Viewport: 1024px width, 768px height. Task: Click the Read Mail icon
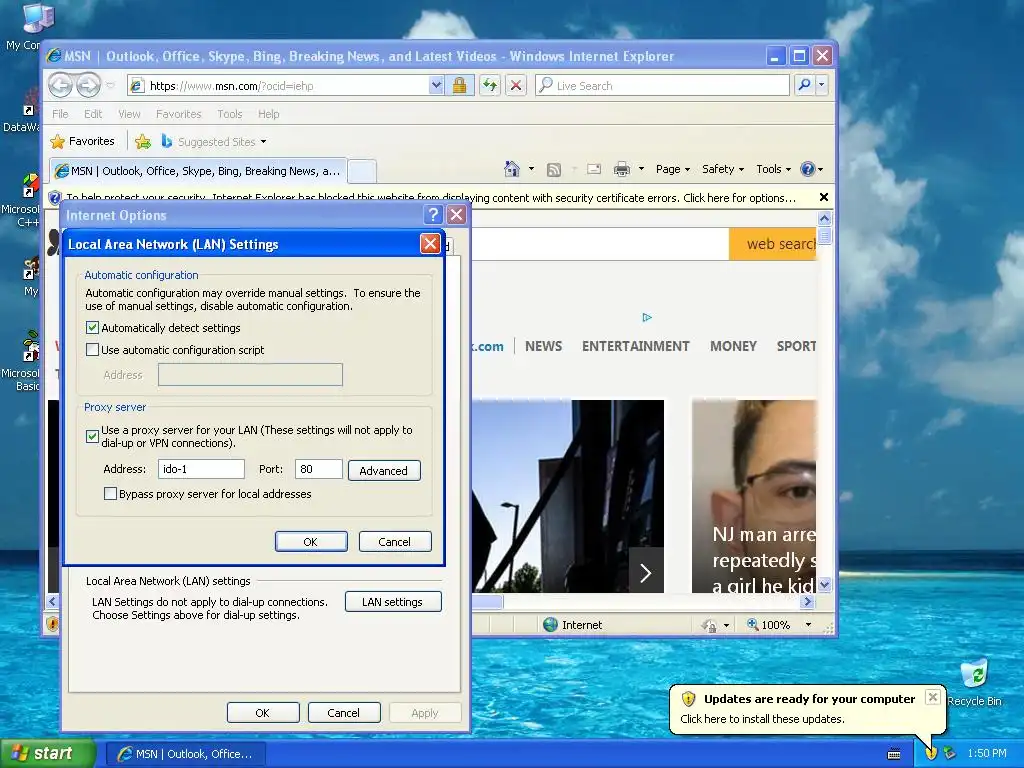coord(594,169)
